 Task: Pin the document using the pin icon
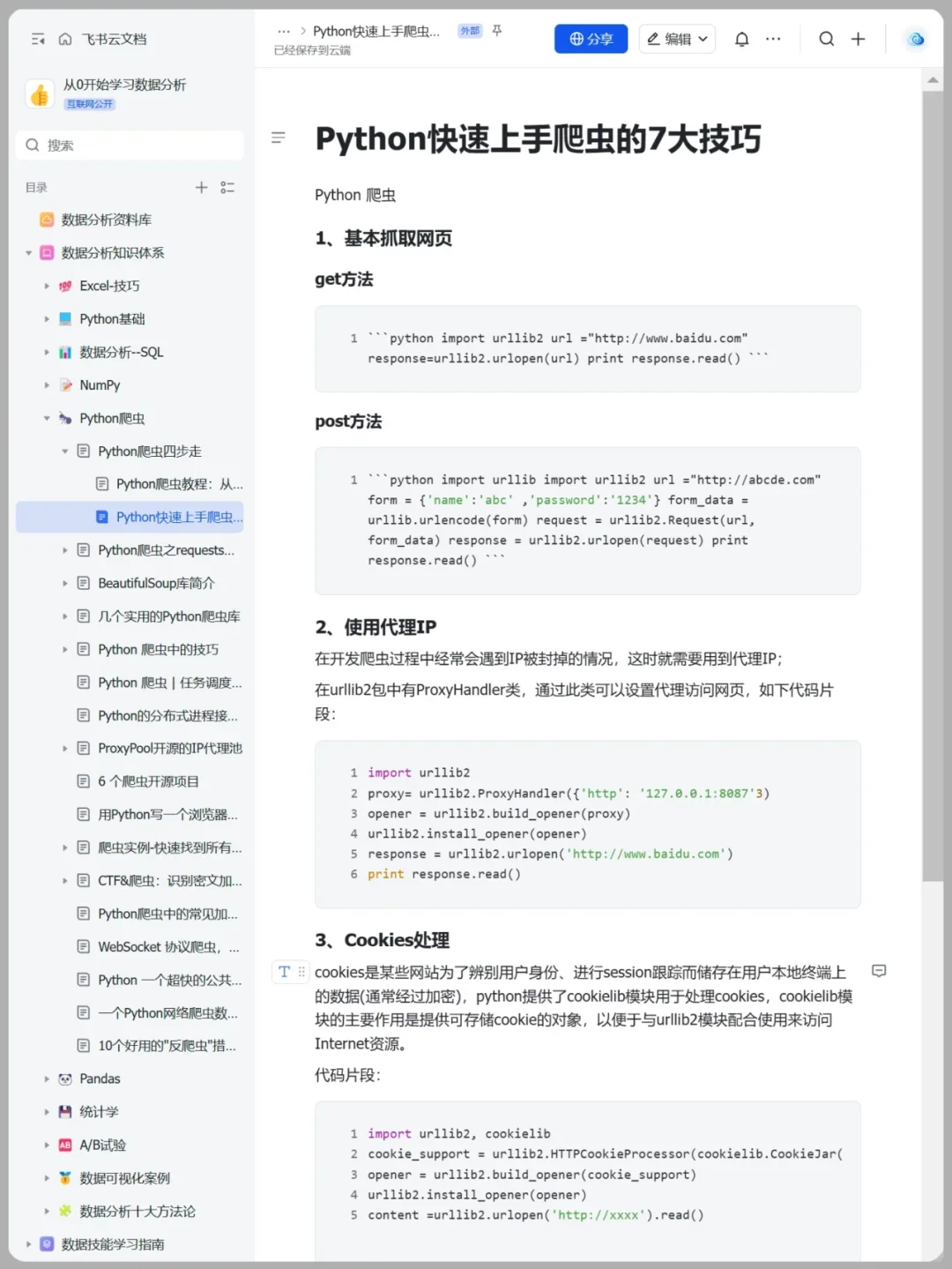(496, 29)
